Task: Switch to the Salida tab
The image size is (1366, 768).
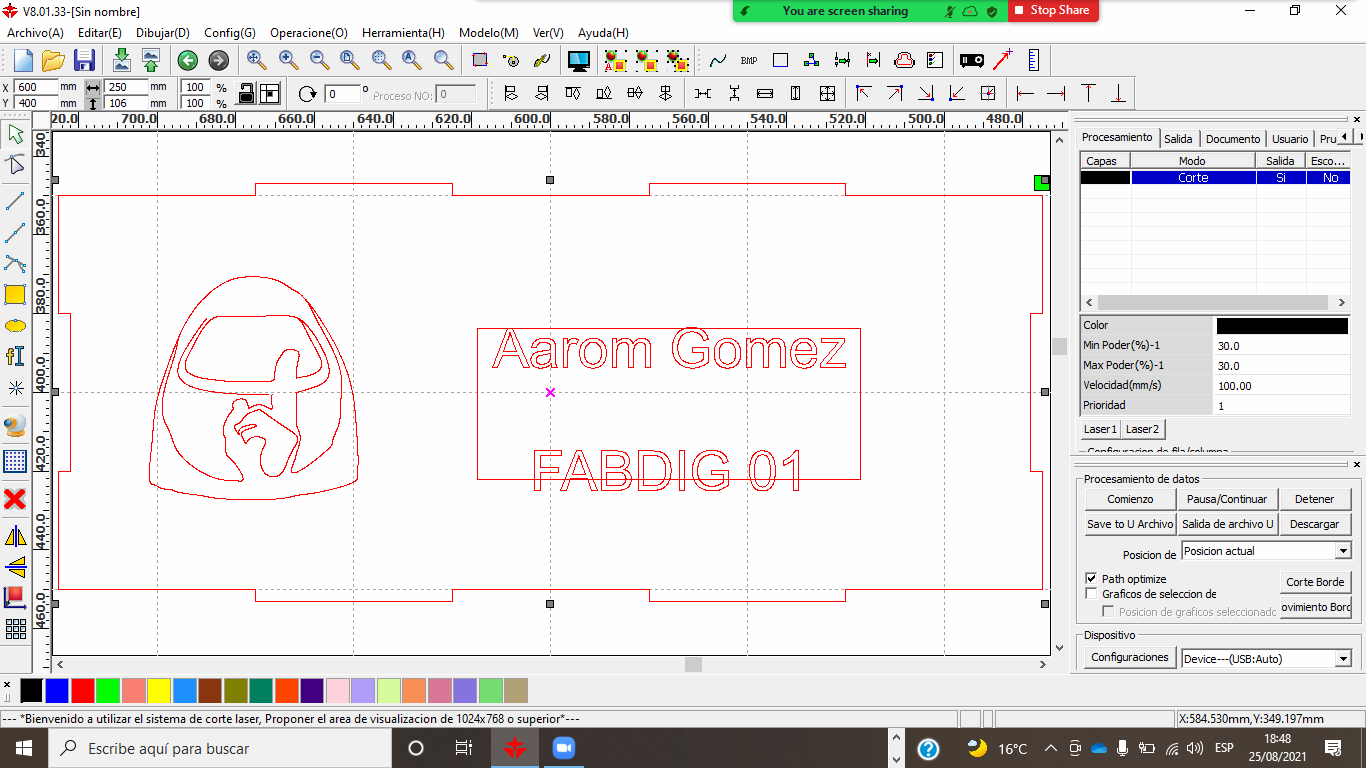Action: 1178,139
